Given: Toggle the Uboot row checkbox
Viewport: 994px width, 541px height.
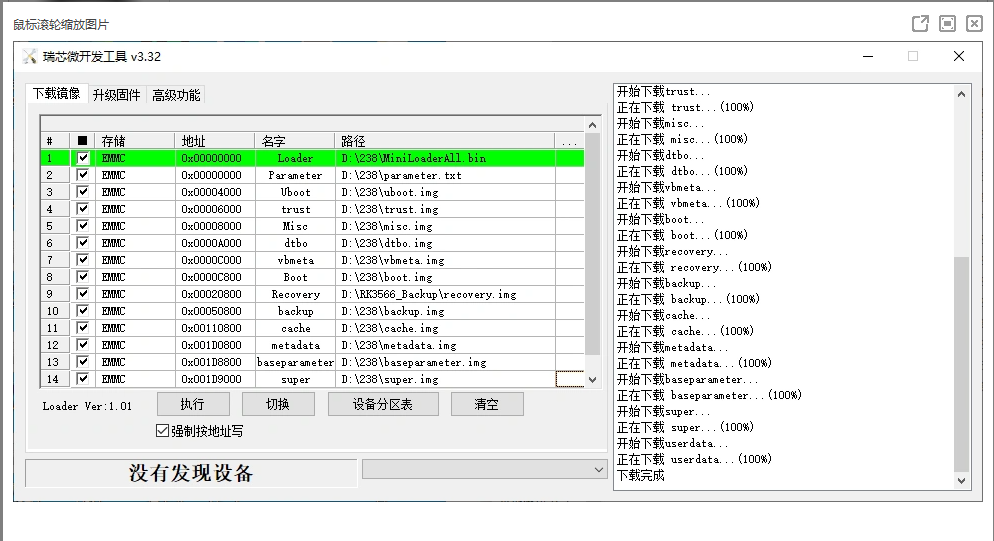Looking at the screenshot, I should [x=83, y=192].
